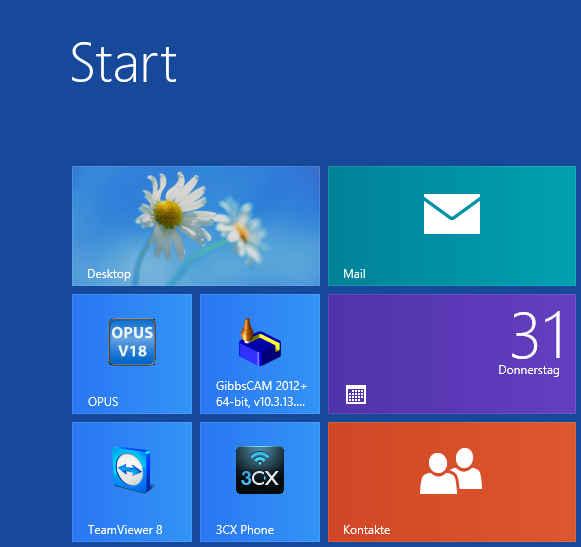The width and height of the screenshot is (581, 547).
Task: Open the Desktop tile with daisy wallpaper
Action: (x=196, y=226)
